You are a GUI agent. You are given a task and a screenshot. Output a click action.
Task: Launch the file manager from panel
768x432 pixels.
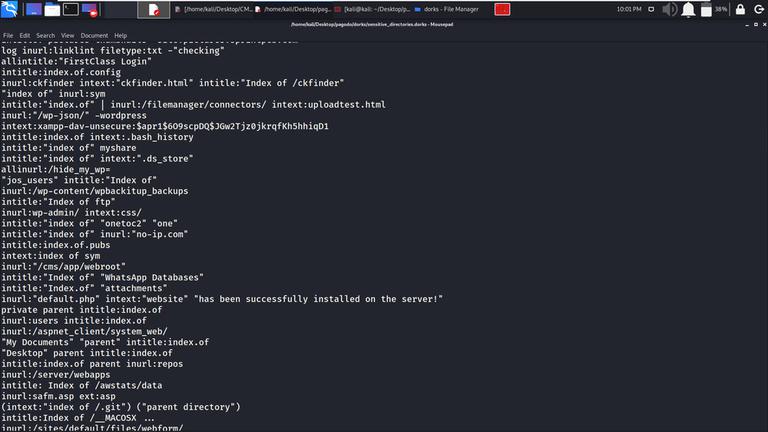click(52, 9)
